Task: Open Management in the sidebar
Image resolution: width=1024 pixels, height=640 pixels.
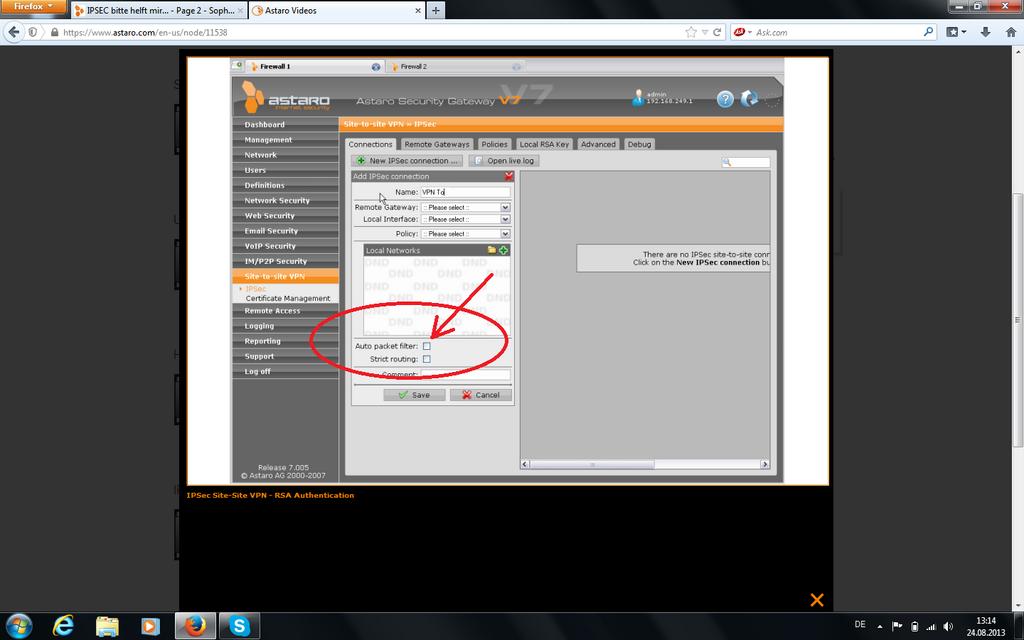Action: 285,140
